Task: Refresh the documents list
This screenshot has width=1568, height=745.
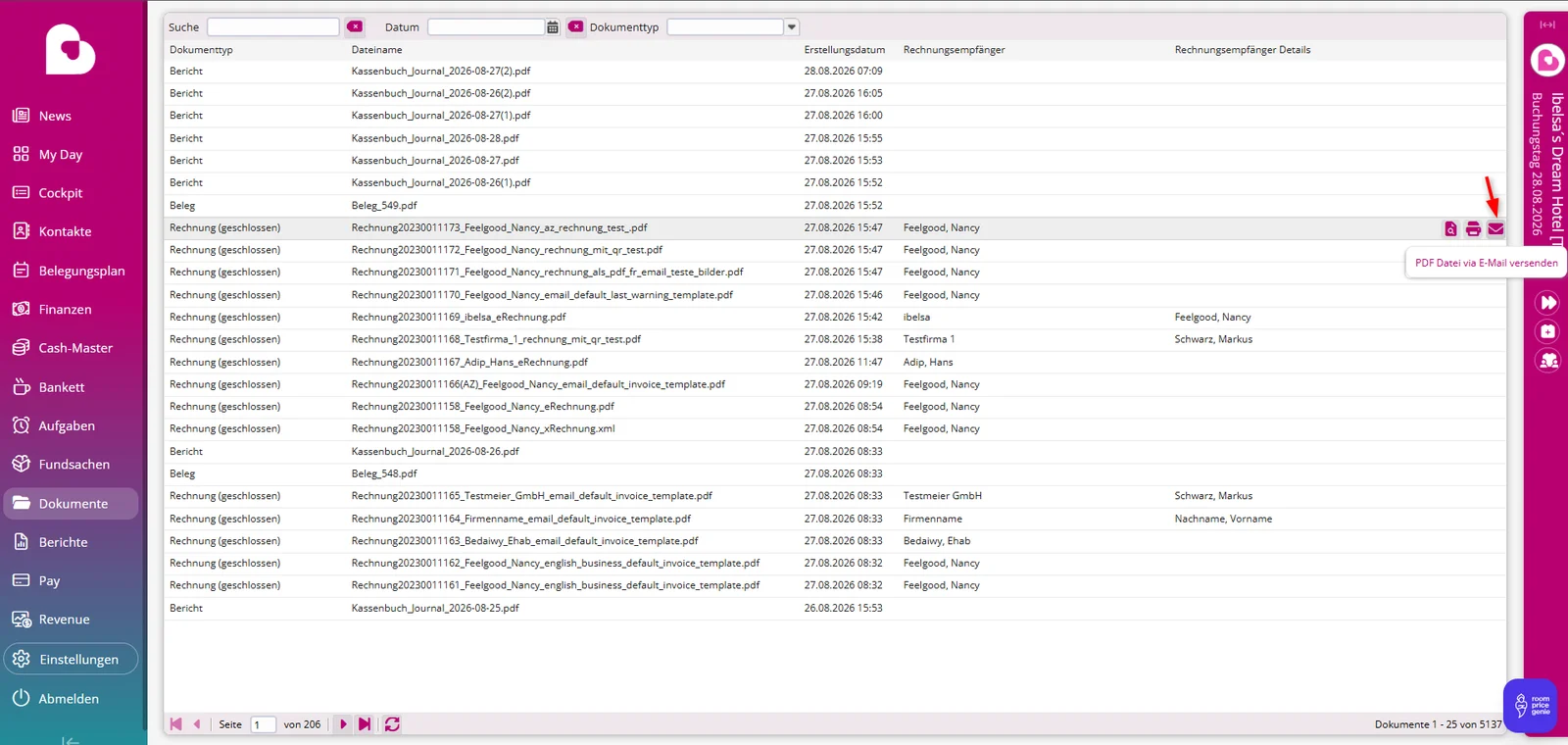Action: pyautogui.click(x=392, y=724)
